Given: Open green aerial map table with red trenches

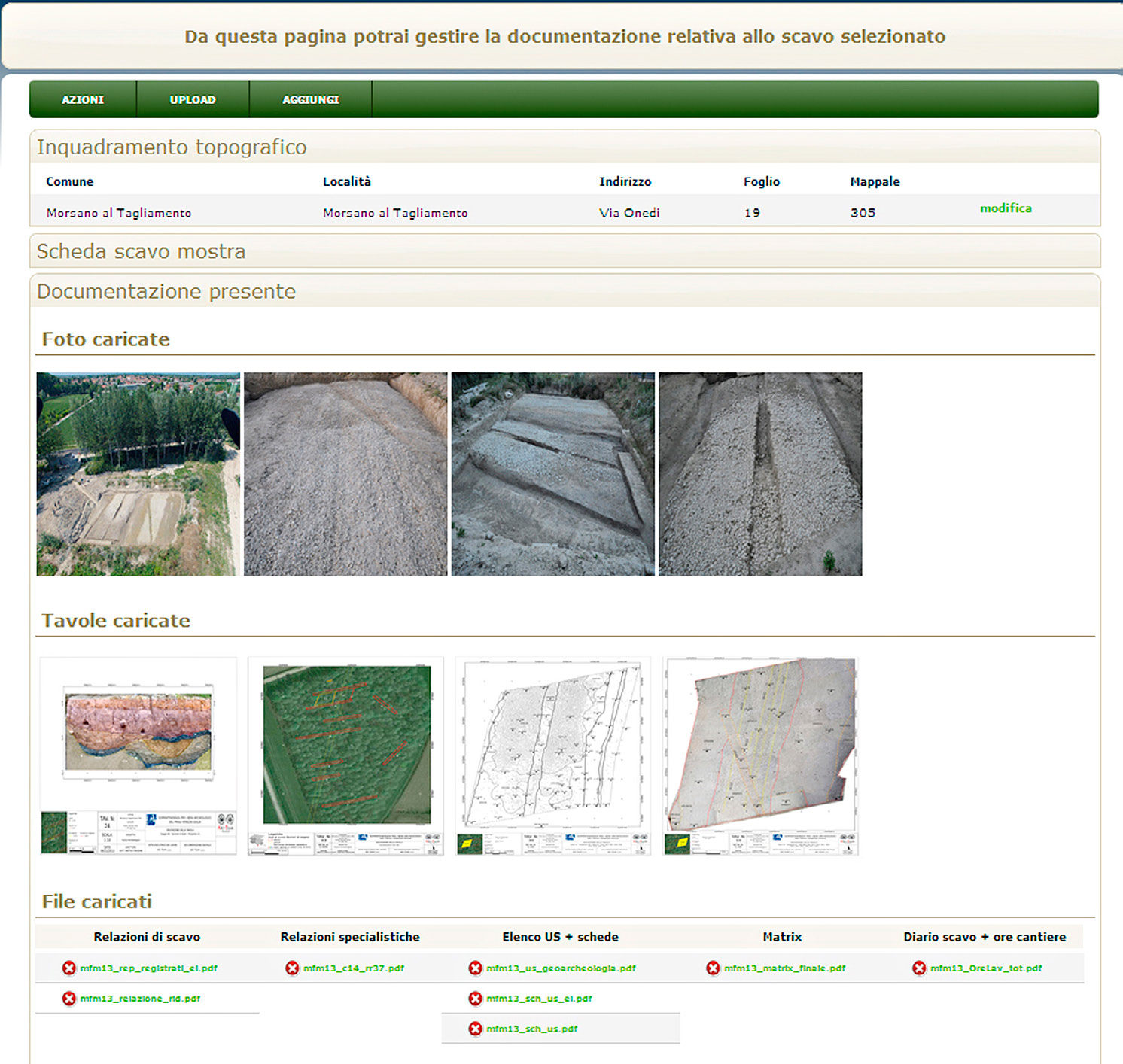Looking at the screenshot, I should [x=345, y=756].
